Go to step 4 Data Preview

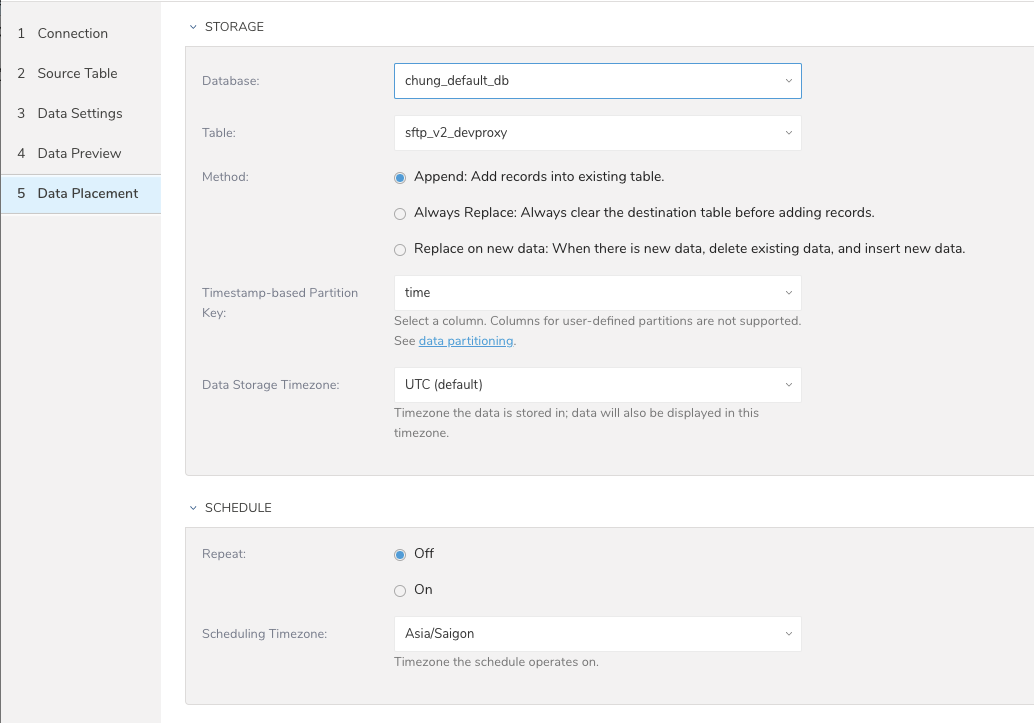[x=79, y=153]
